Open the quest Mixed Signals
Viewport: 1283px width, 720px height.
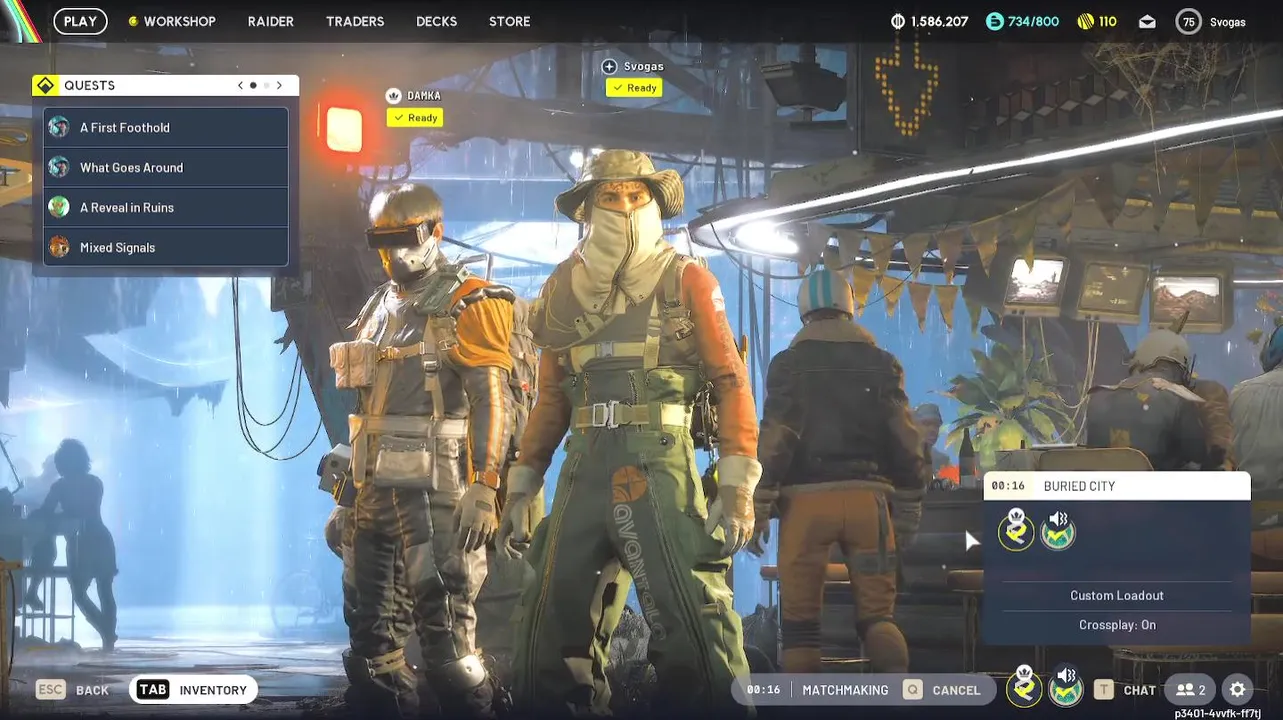(166, 248)
